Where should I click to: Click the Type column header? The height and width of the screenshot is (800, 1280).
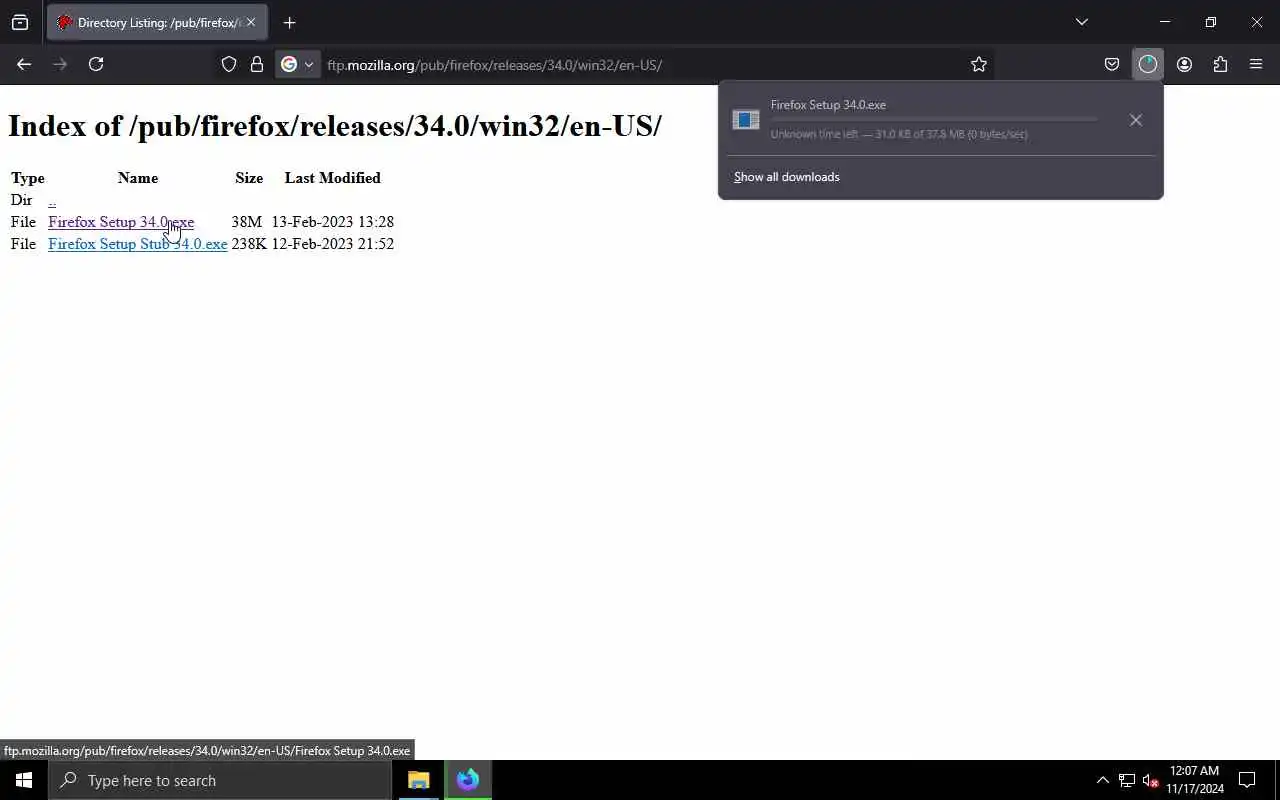point(28,178)
